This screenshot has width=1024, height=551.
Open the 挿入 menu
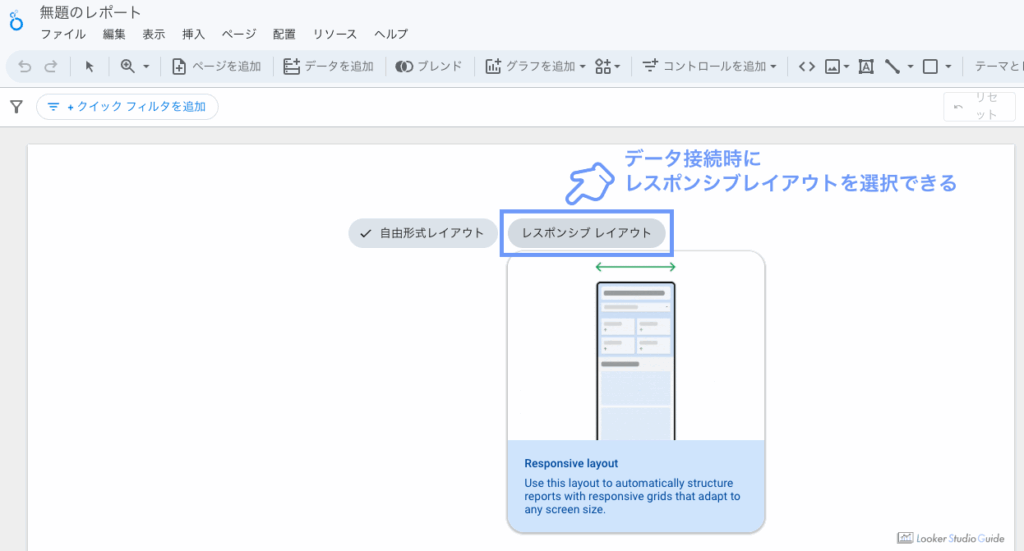pos(193,35)
